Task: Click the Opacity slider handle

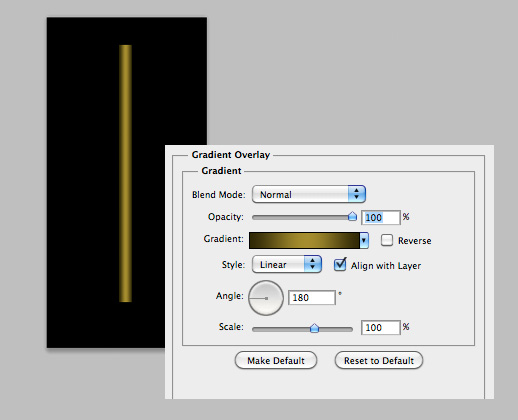Action: coord(352,216)
